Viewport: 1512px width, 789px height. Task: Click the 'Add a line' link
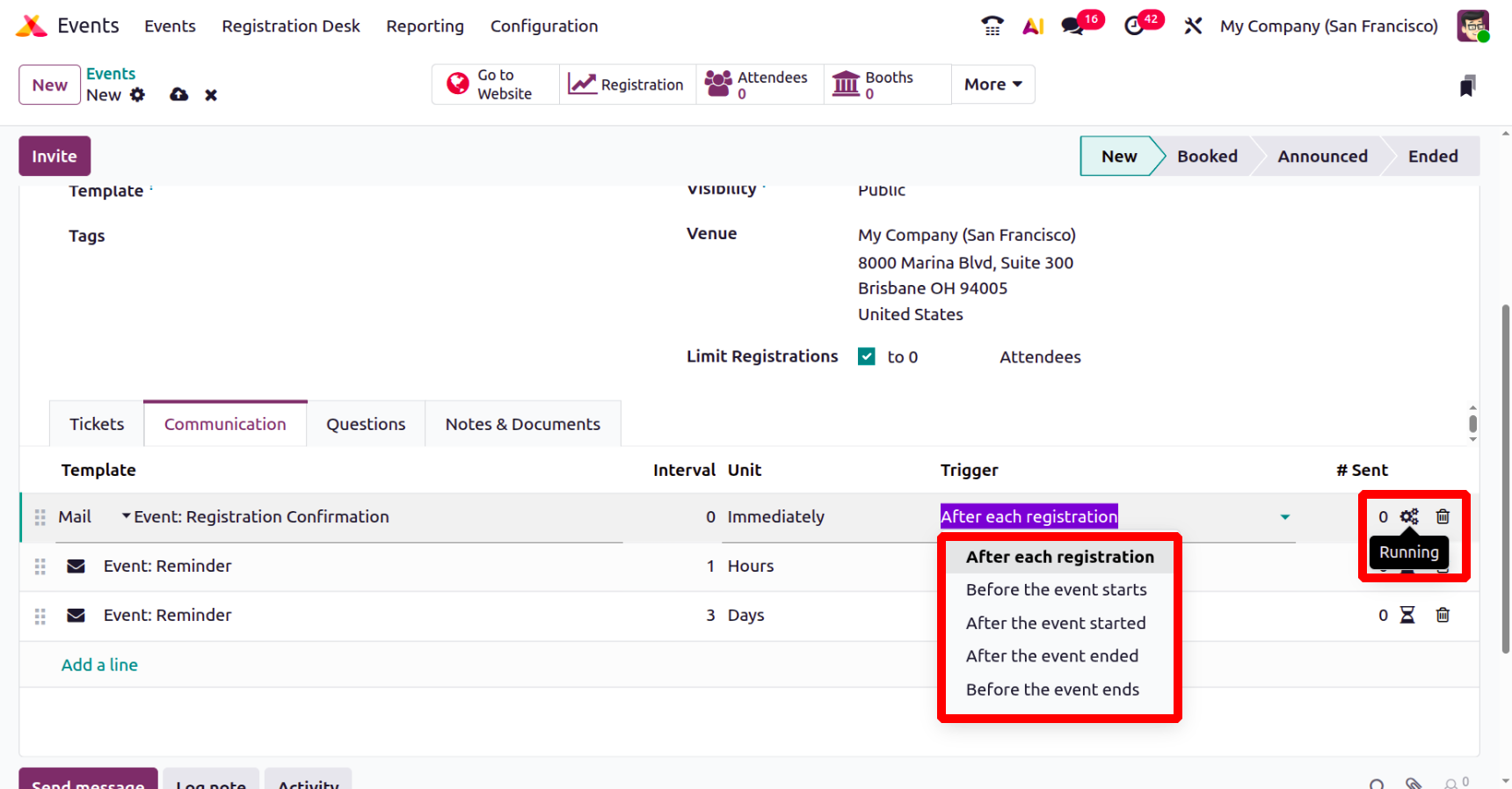pos(99,665)
